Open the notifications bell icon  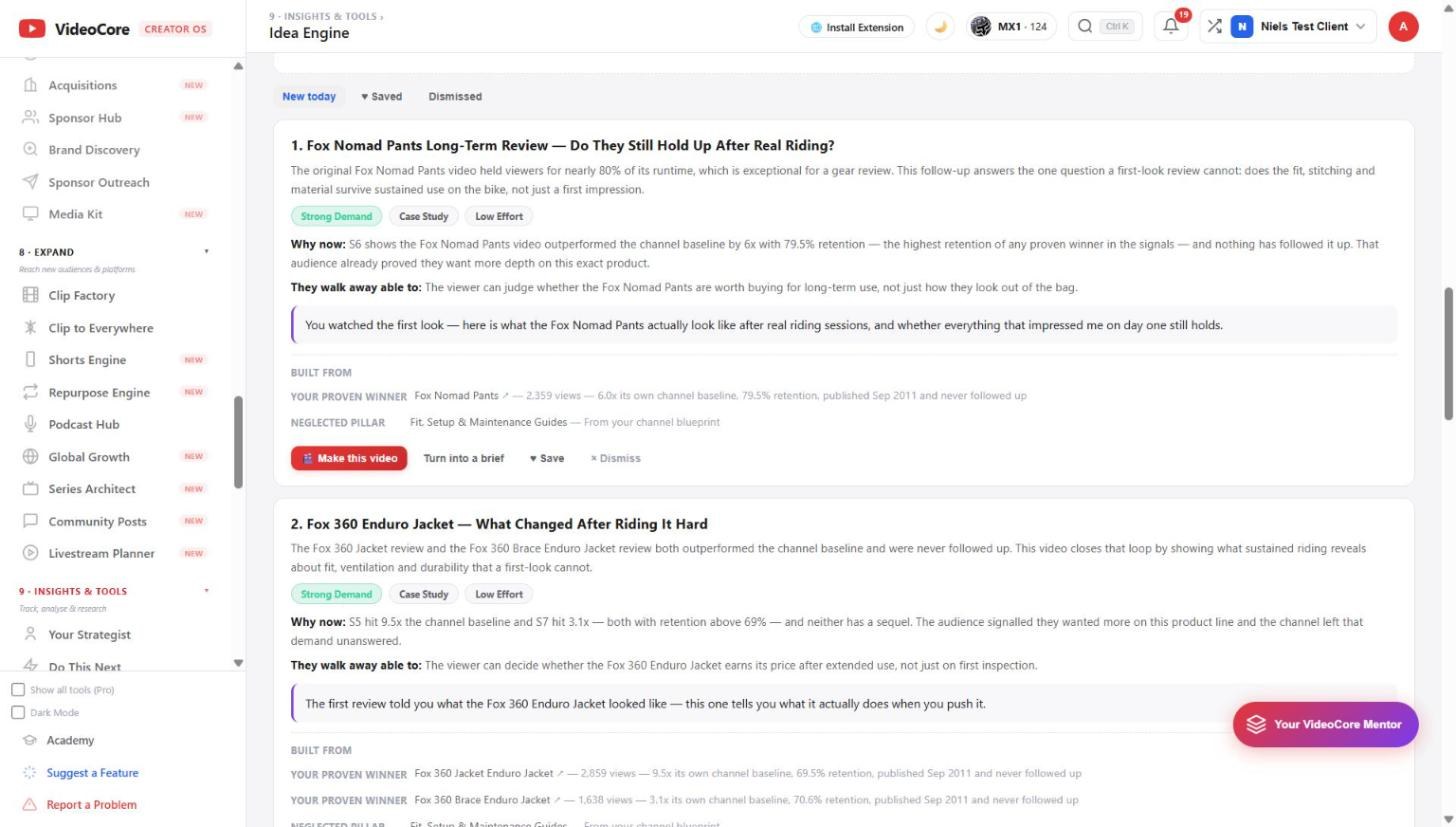point(1171,27)
